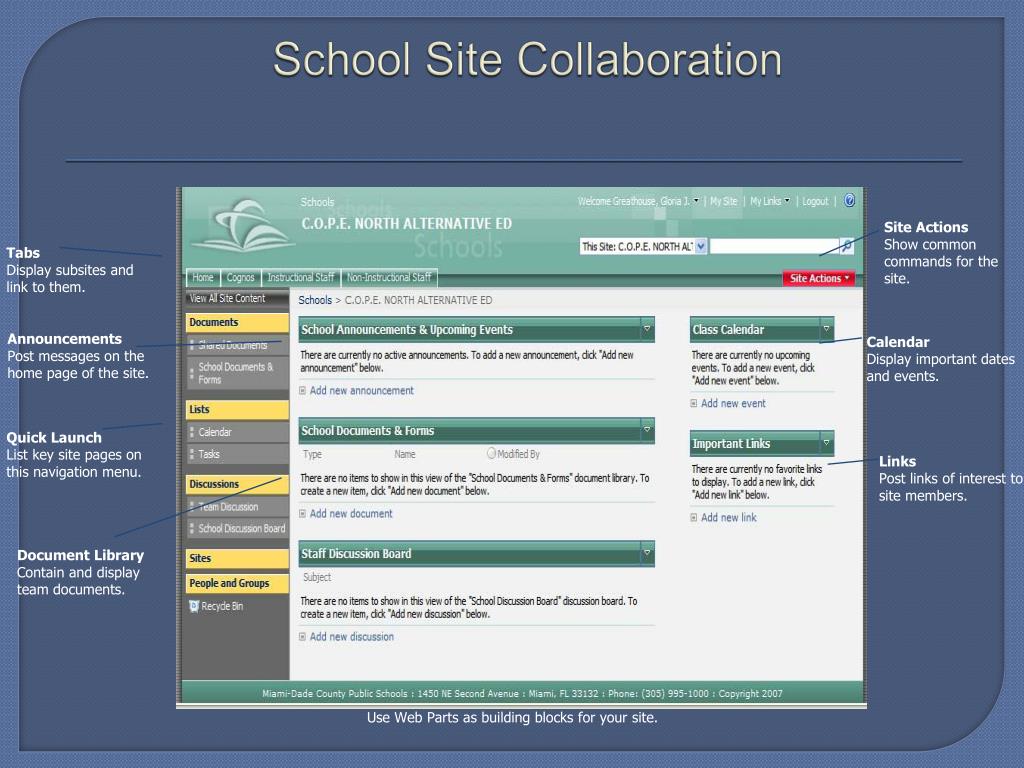Image resolution: width=1024 pixels, height=768 pixels.
Task: Click the search text input field
Action: [774, 246]
